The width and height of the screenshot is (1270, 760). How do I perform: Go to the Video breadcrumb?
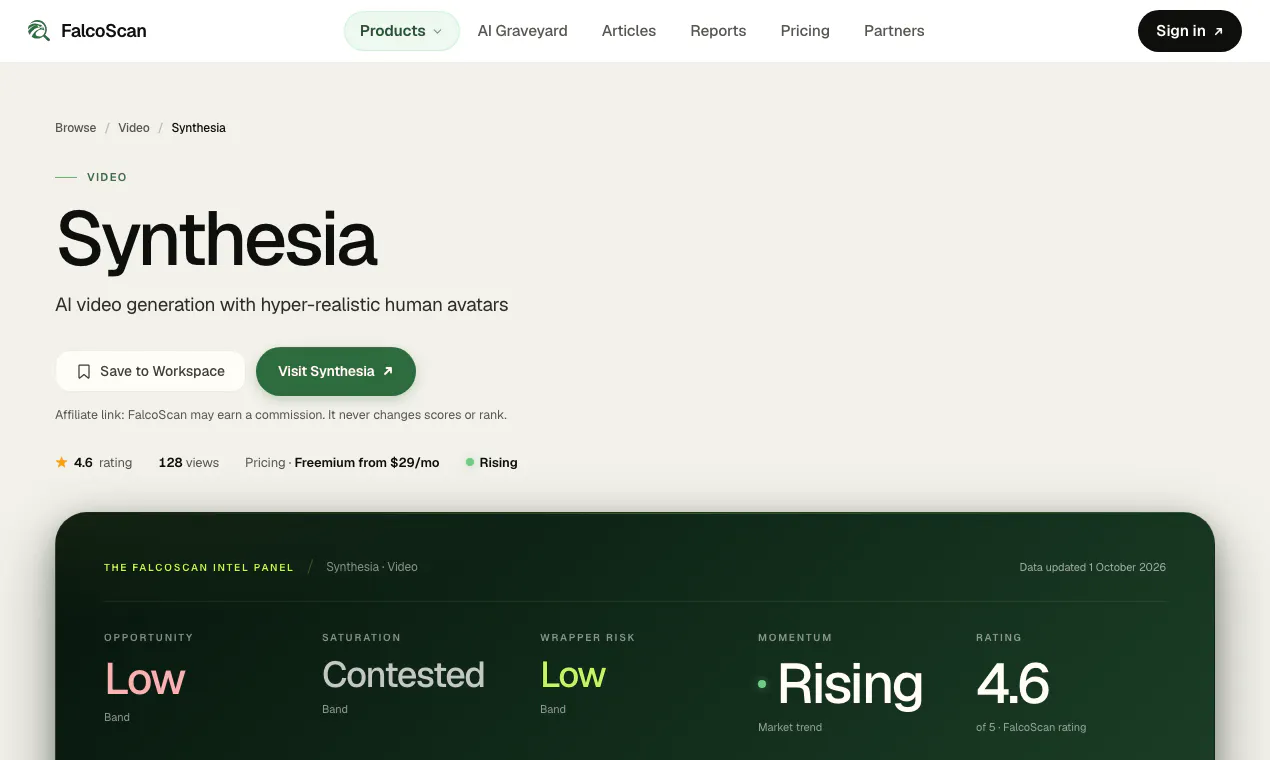pyautogui.click(x=134, y=128)
